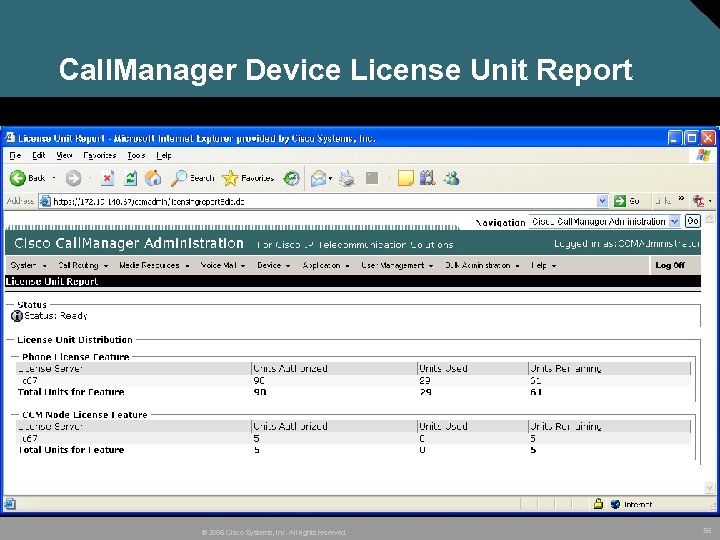Open the History/Media globe icon
The width and height of the screenshot is (720, 540).
click(291, 178)
